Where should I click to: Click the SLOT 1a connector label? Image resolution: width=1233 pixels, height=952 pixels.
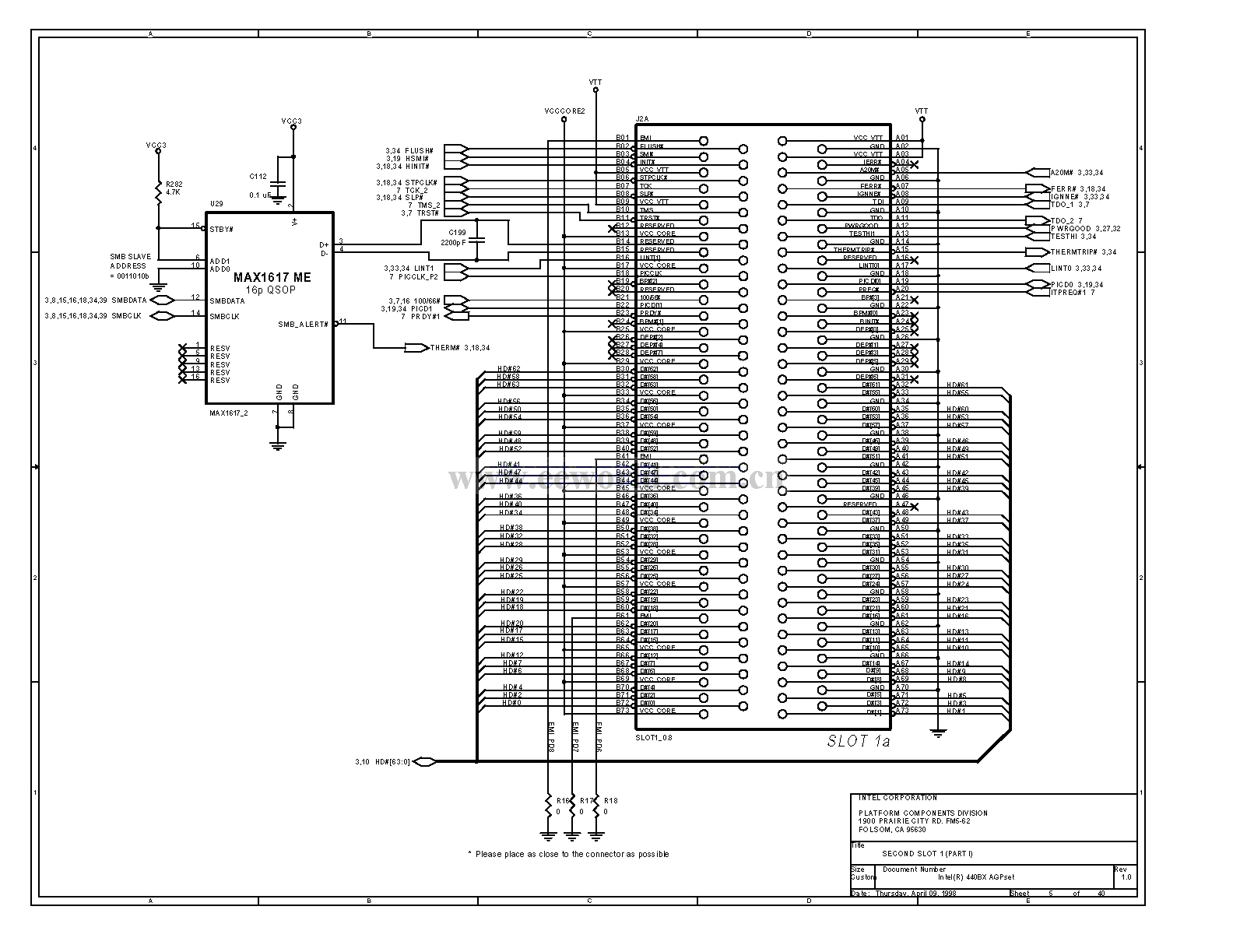point(858,741)
